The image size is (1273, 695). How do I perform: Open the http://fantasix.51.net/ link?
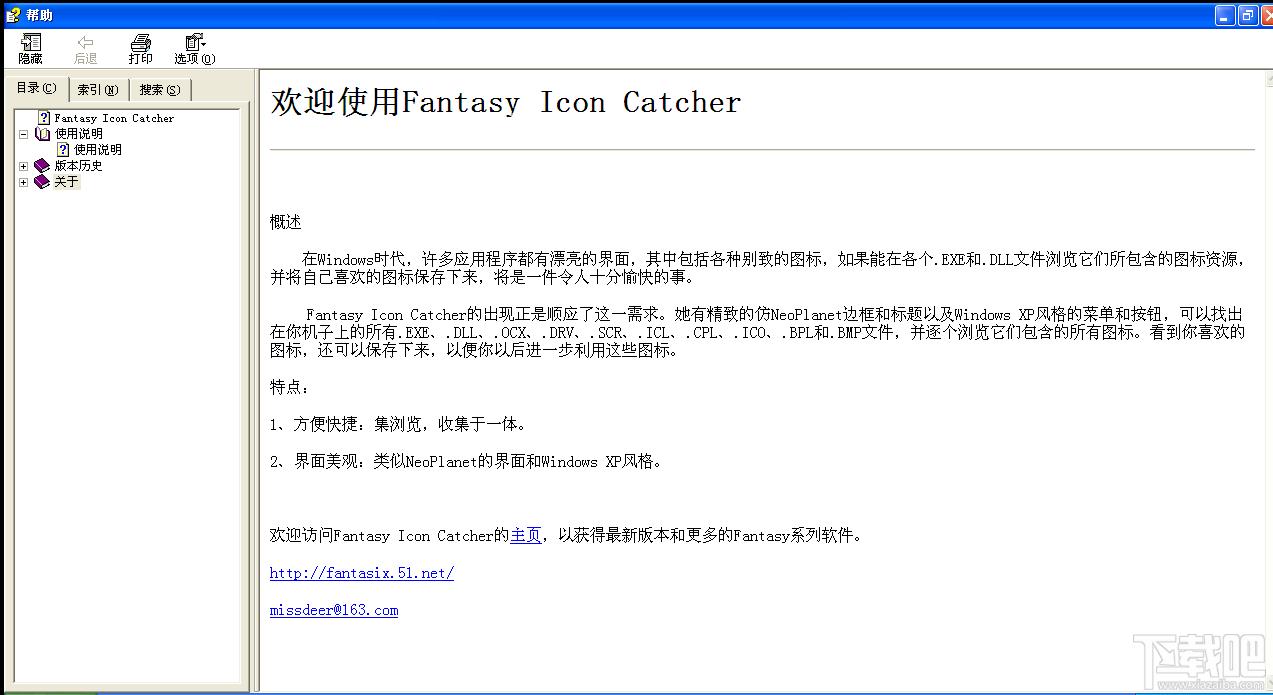pos(361,573)
